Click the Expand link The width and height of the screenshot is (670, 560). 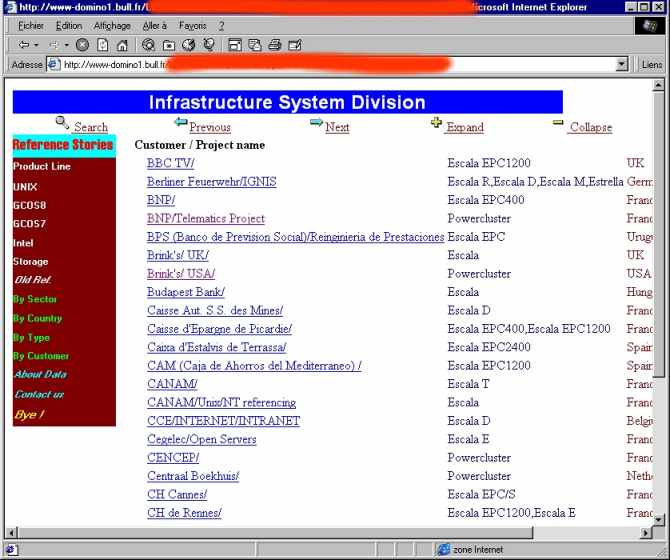pos(465,127)
